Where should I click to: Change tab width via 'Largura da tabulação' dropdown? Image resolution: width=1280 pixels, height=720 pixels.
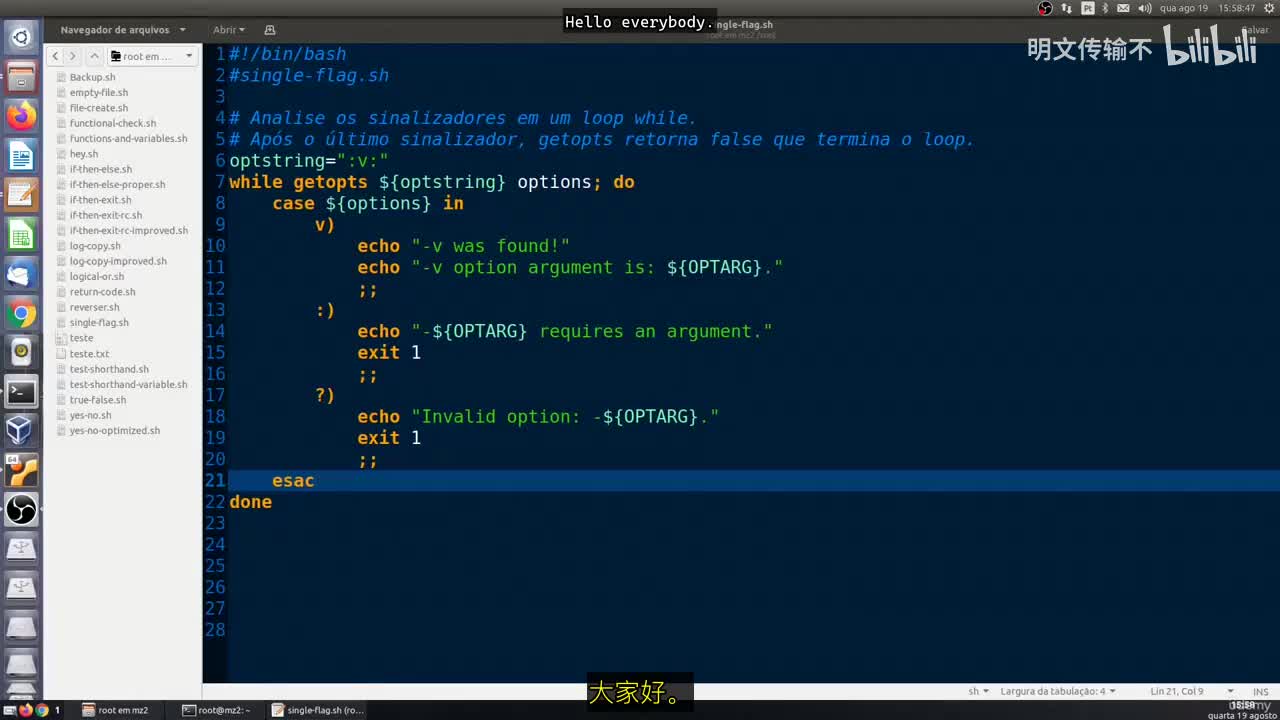tap(1058, 691)
